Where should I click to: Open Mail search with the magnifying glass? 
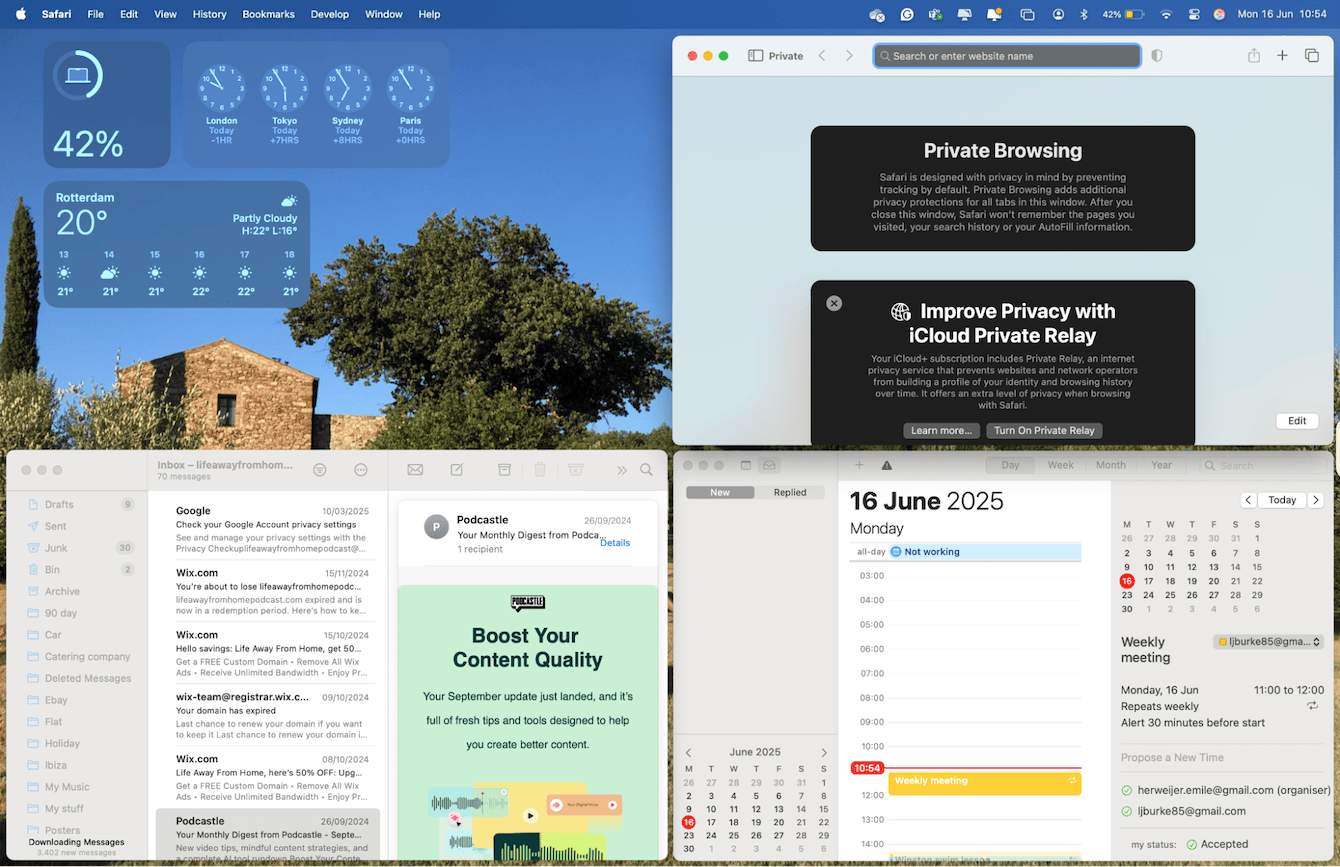(644, 468)
